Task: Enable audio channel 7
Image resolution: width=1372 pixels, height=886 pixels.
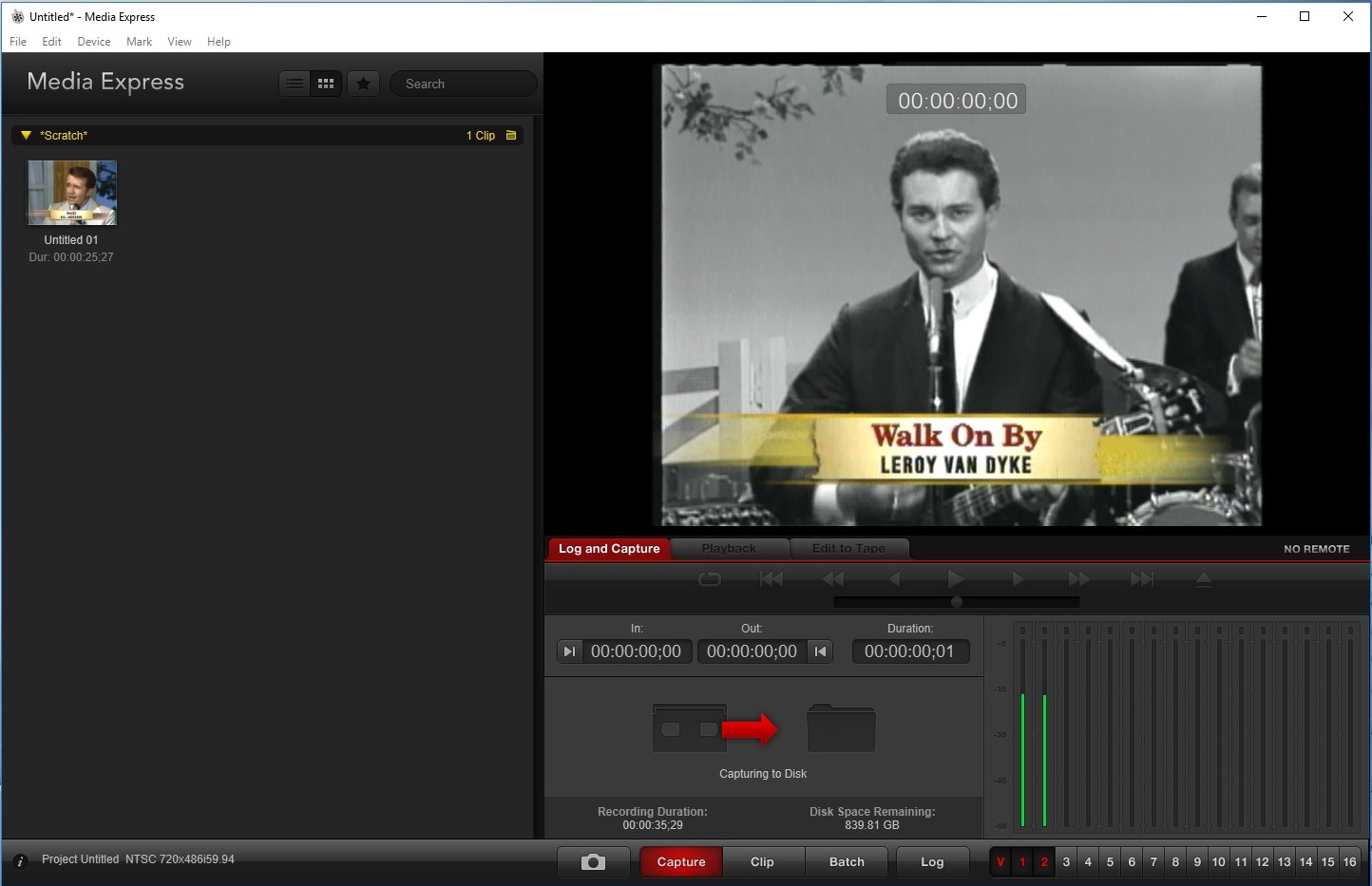Action: coord(1153,862)
